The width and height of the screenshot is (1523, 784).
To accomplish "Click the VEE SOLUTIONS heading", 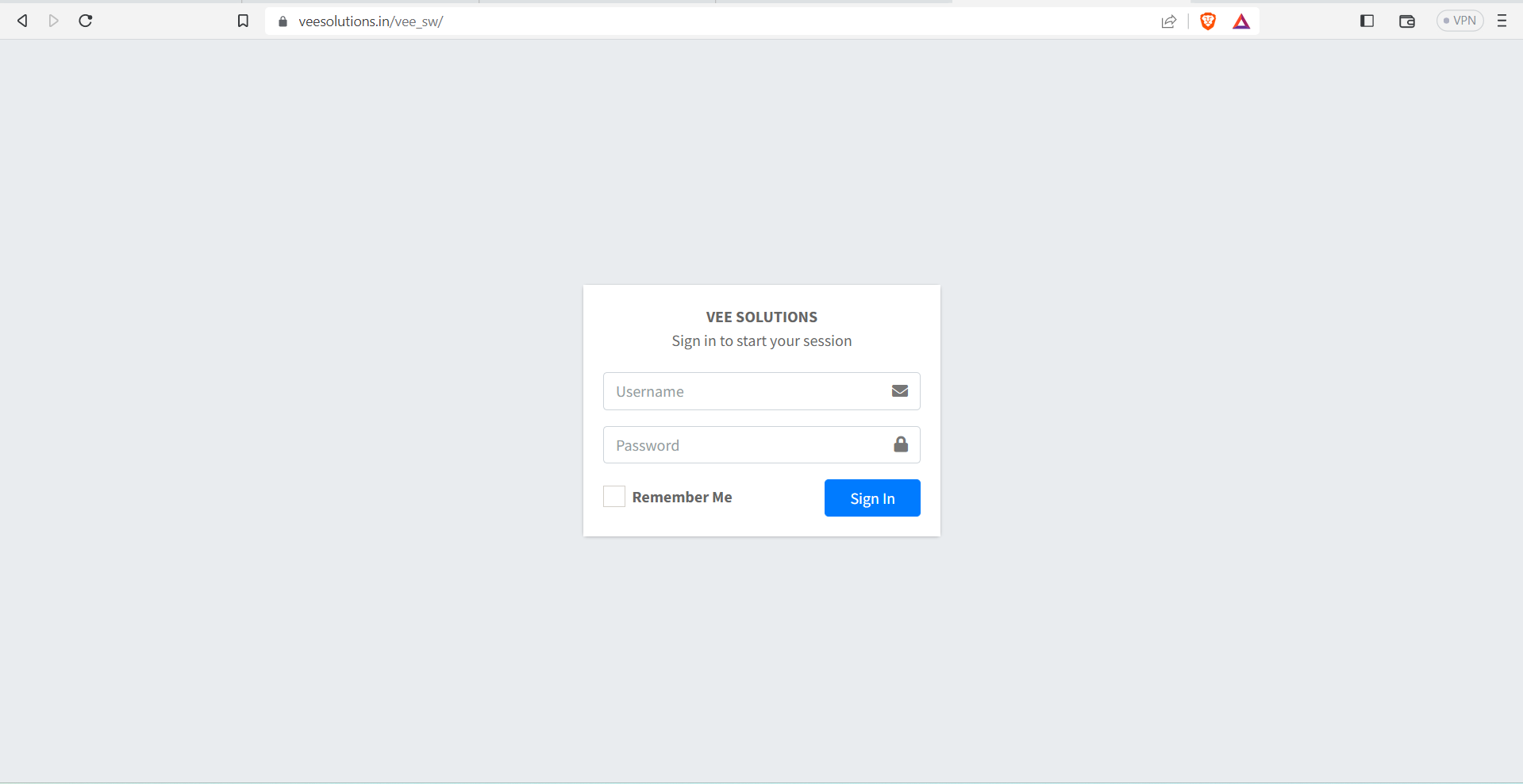I will tap(761, 317).
